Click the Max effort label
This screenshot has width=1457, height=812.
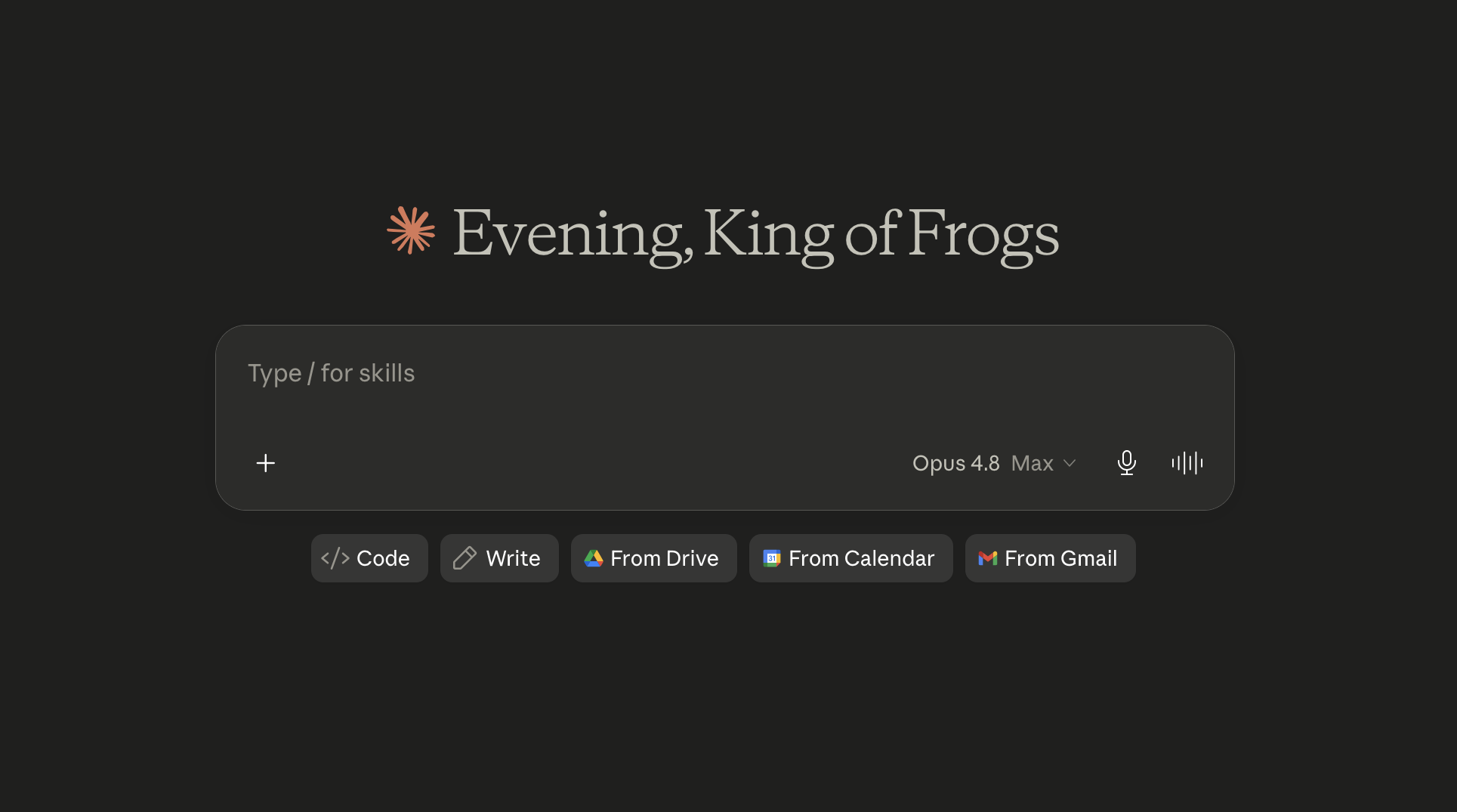[x=1032, y=463]
